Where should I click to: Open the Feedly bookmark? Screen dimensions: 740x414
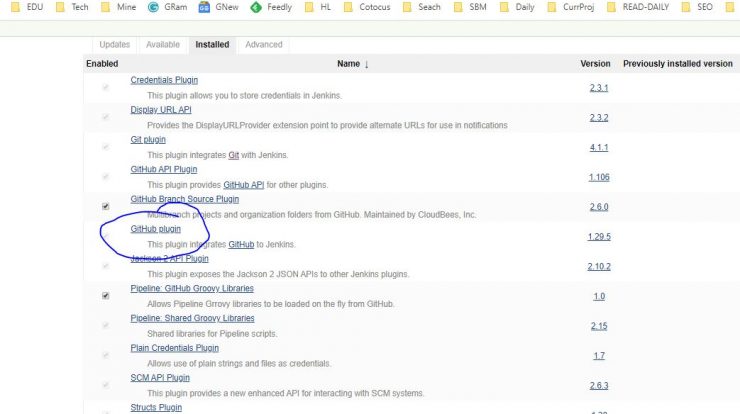coord(271,7)
